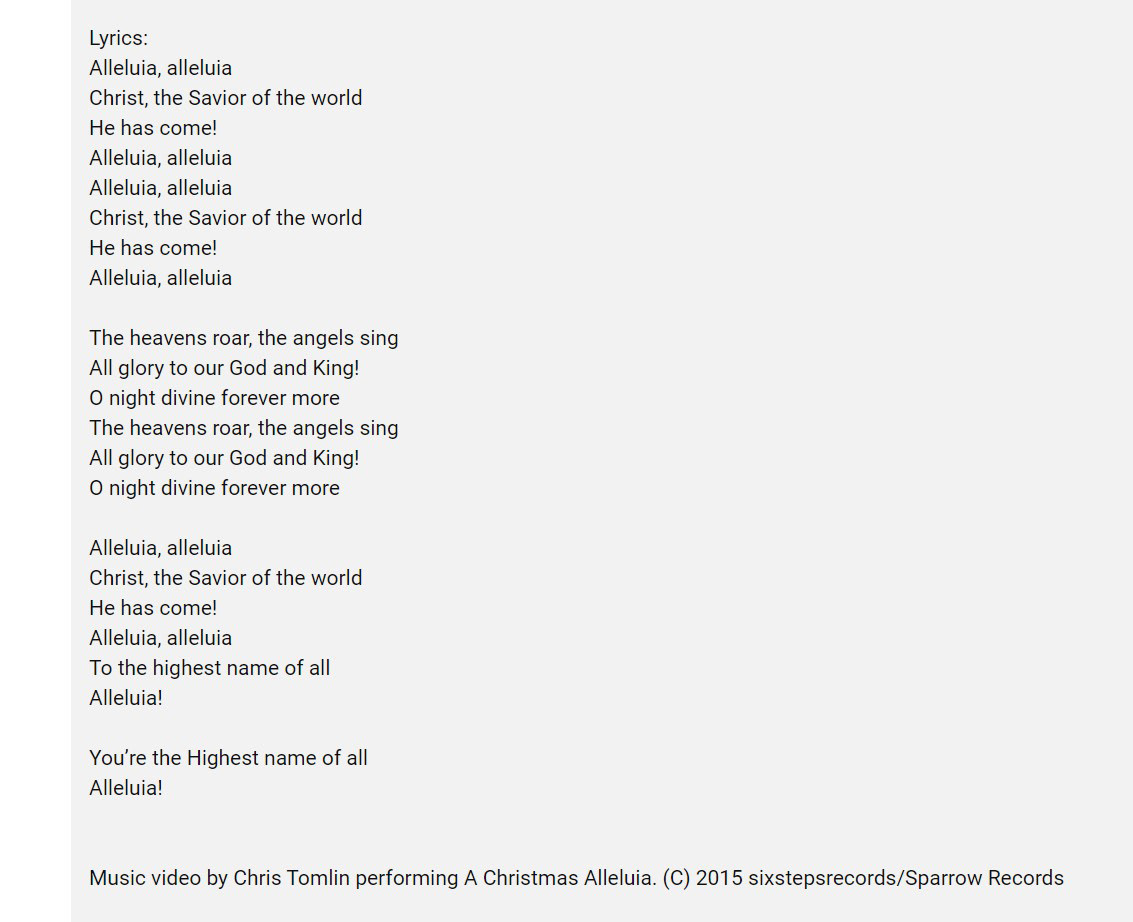Click the "Lyrics:" heading text

(118, 38)
